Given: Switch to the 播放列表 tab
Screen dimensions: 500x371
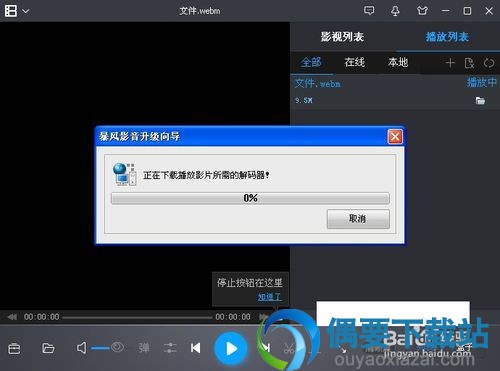Looking at the screenshot, I should click(x=447, y=37).
